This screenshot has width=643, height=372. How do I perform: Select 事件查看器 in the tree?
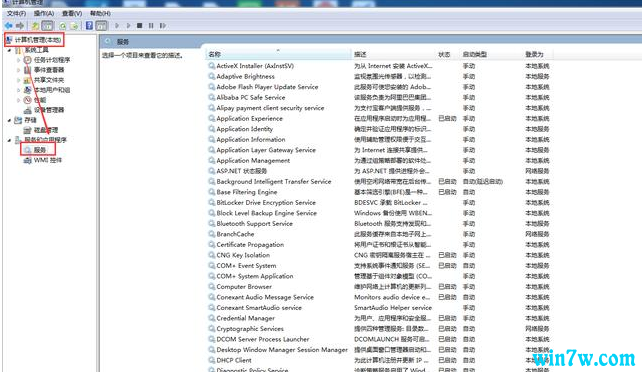[x=49, y=70]
